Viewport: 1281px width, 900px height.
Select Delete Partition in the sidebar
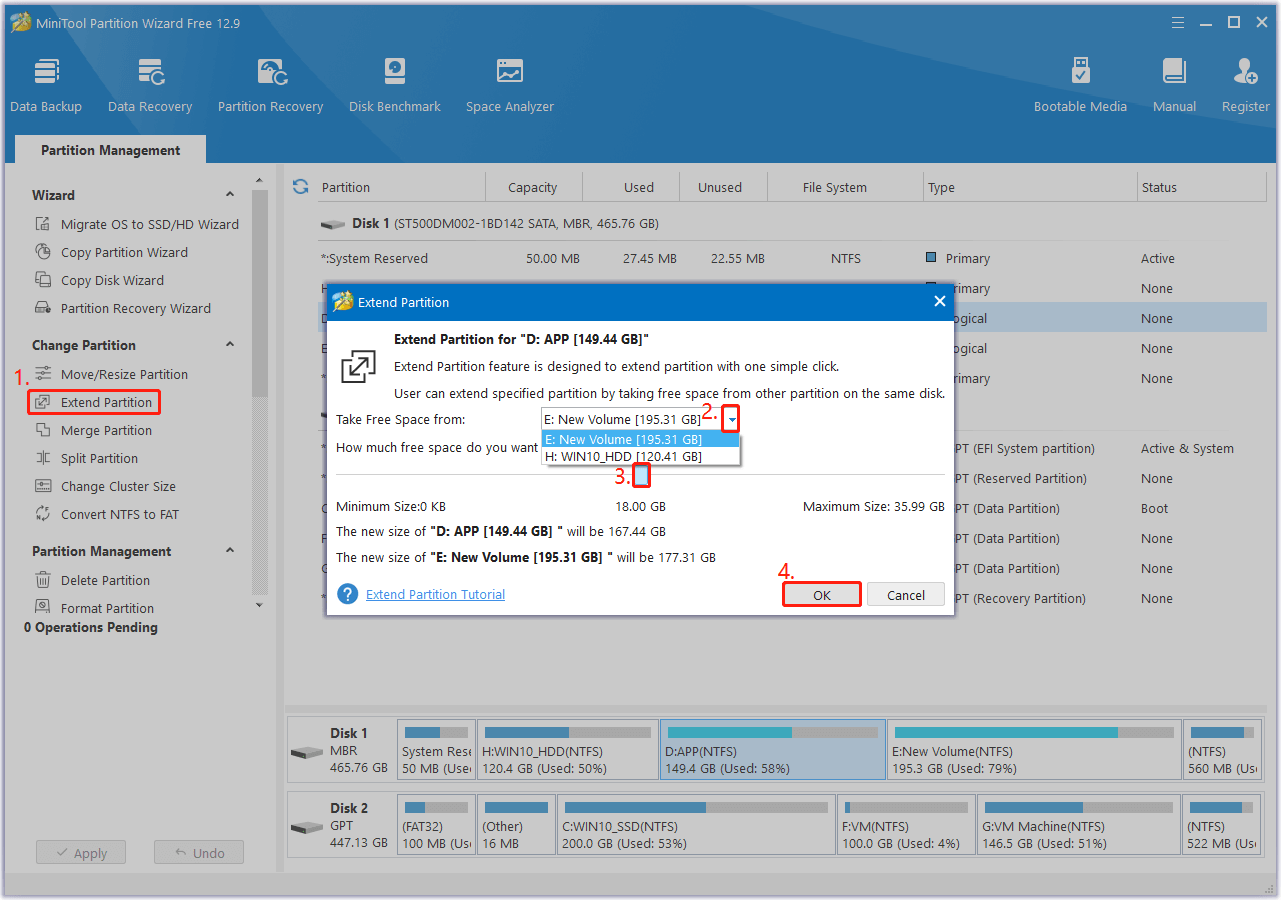[x=92, y=580]
